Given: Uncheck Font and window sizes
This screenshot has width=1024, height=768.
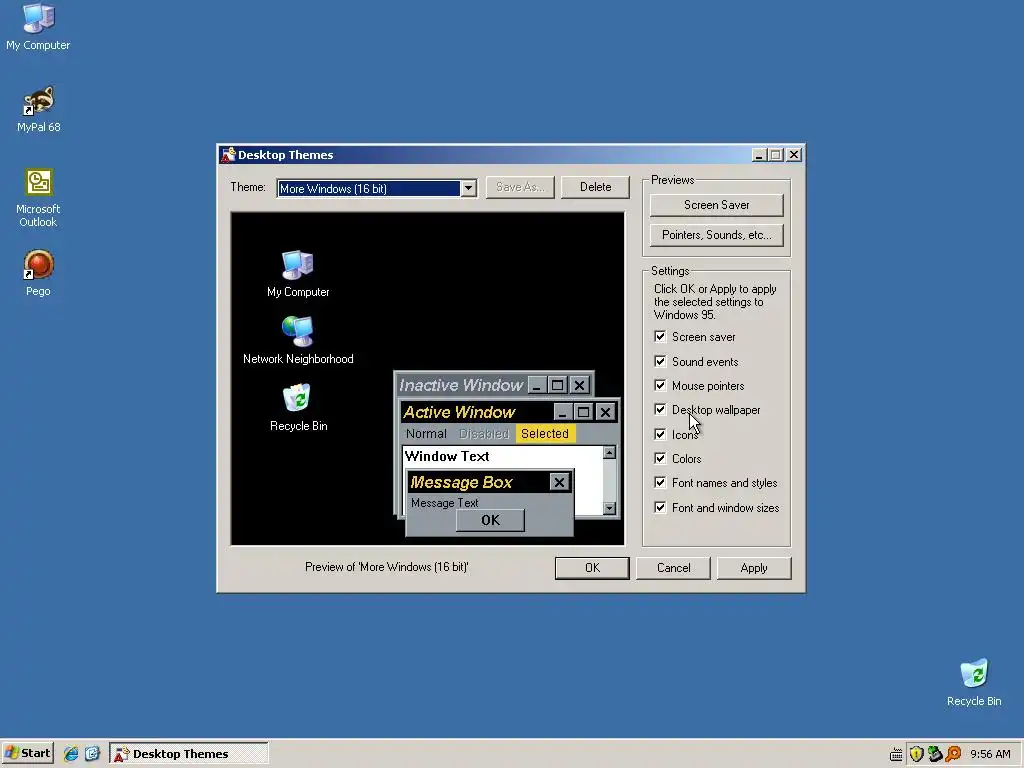Looking at the screenshot, I should click(x=660, y=507).
